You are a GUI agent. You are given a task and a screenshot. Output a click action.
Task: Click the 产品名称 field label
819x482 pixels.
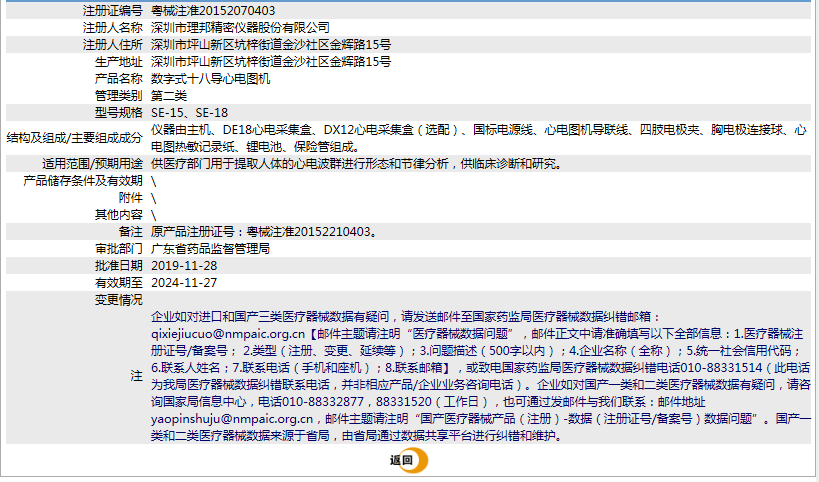(x=119, y=79)
